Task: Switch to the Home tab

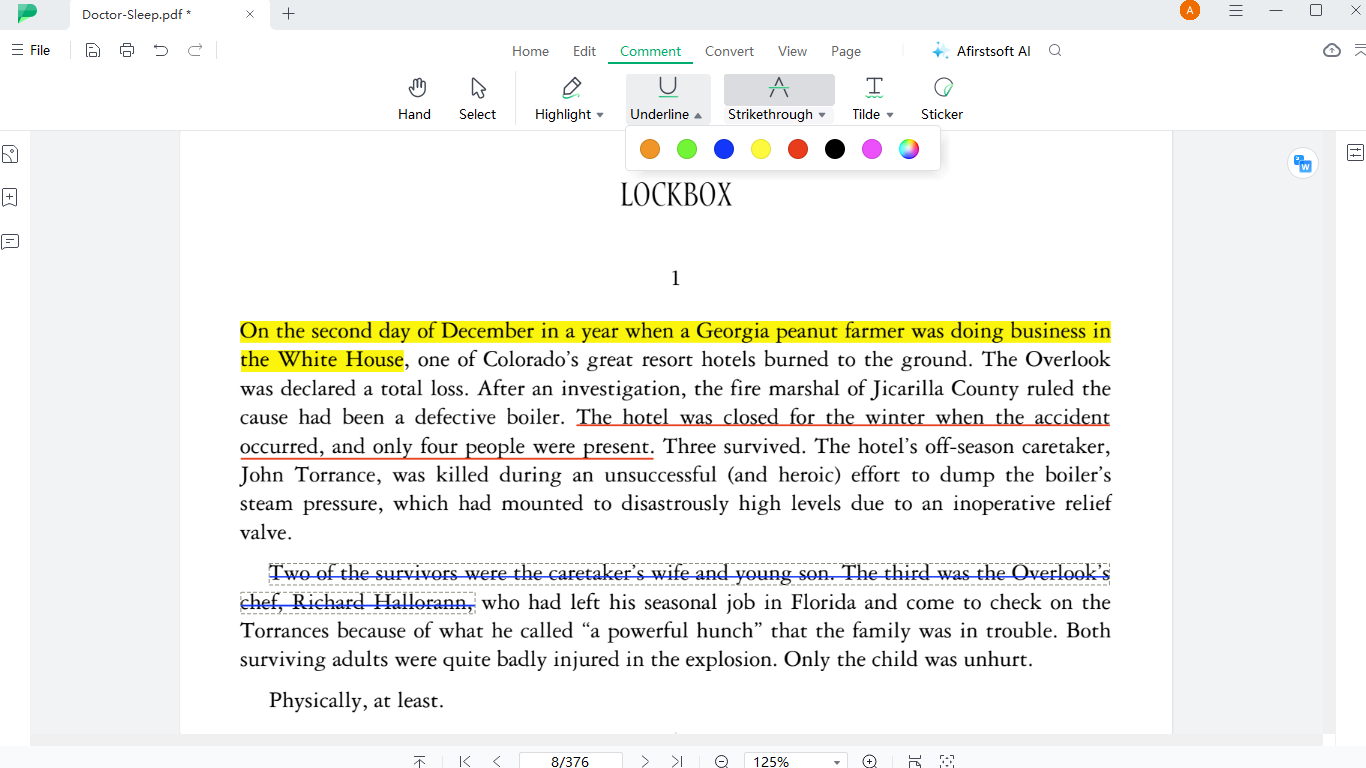Action: pos(530,51)
